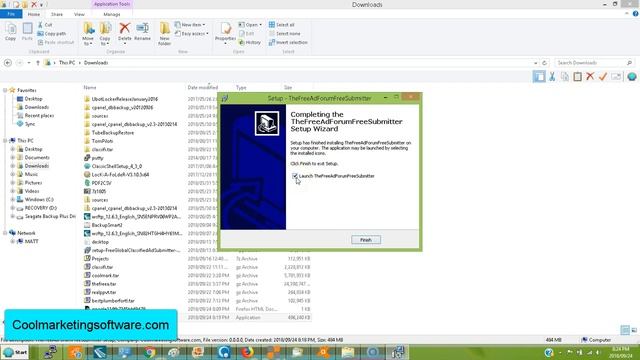Collapse the Network tree node
This screenshot has height=360, width=640.
tap(5, 233)
